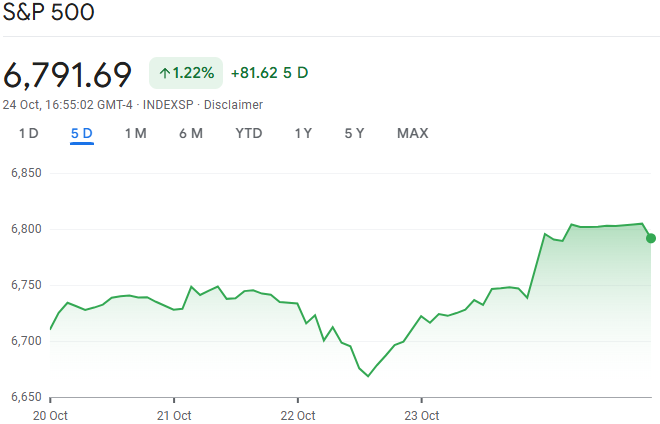The height and width of the screenshot is (424, 660).
Task: Click the 6,750 y-axis label
Action: (26, 285)
